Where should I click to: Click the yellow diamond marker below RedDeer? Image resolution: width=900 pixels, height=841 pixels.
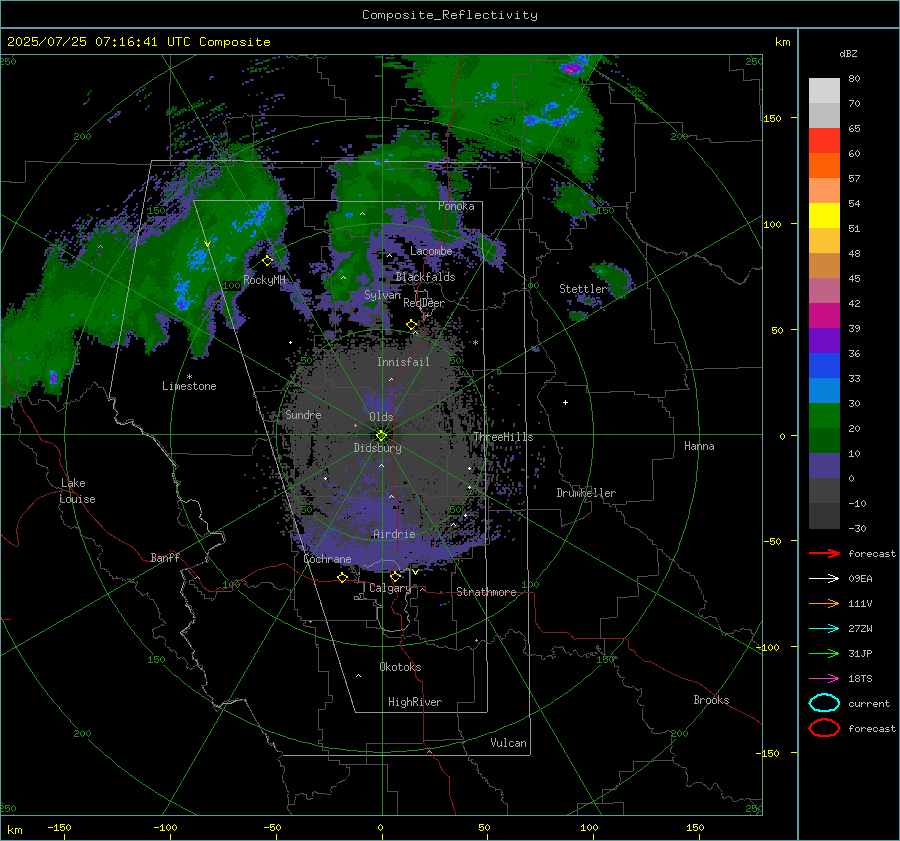coord(411,325)
